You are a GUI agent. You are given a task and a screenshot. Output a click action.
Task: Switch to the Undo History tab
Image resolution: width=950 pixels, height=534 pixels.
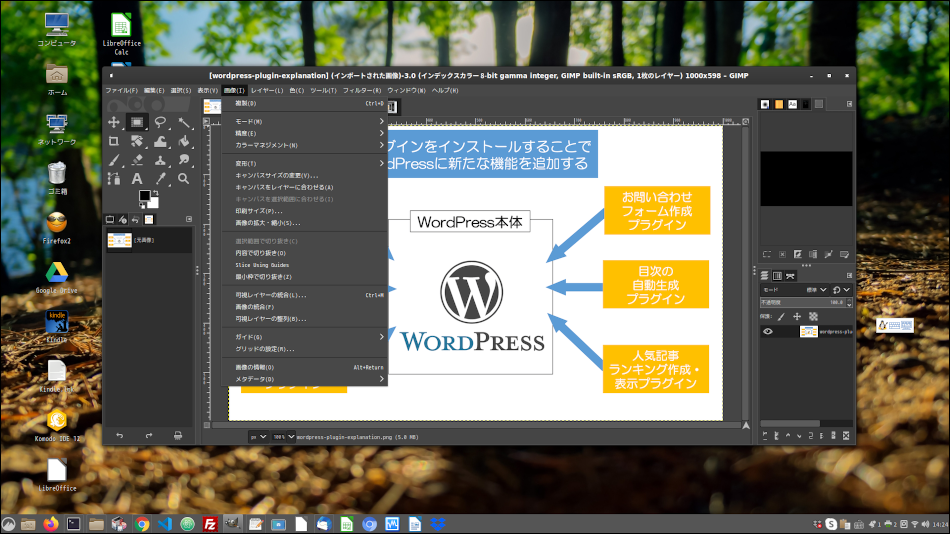[x=135, y=219]
